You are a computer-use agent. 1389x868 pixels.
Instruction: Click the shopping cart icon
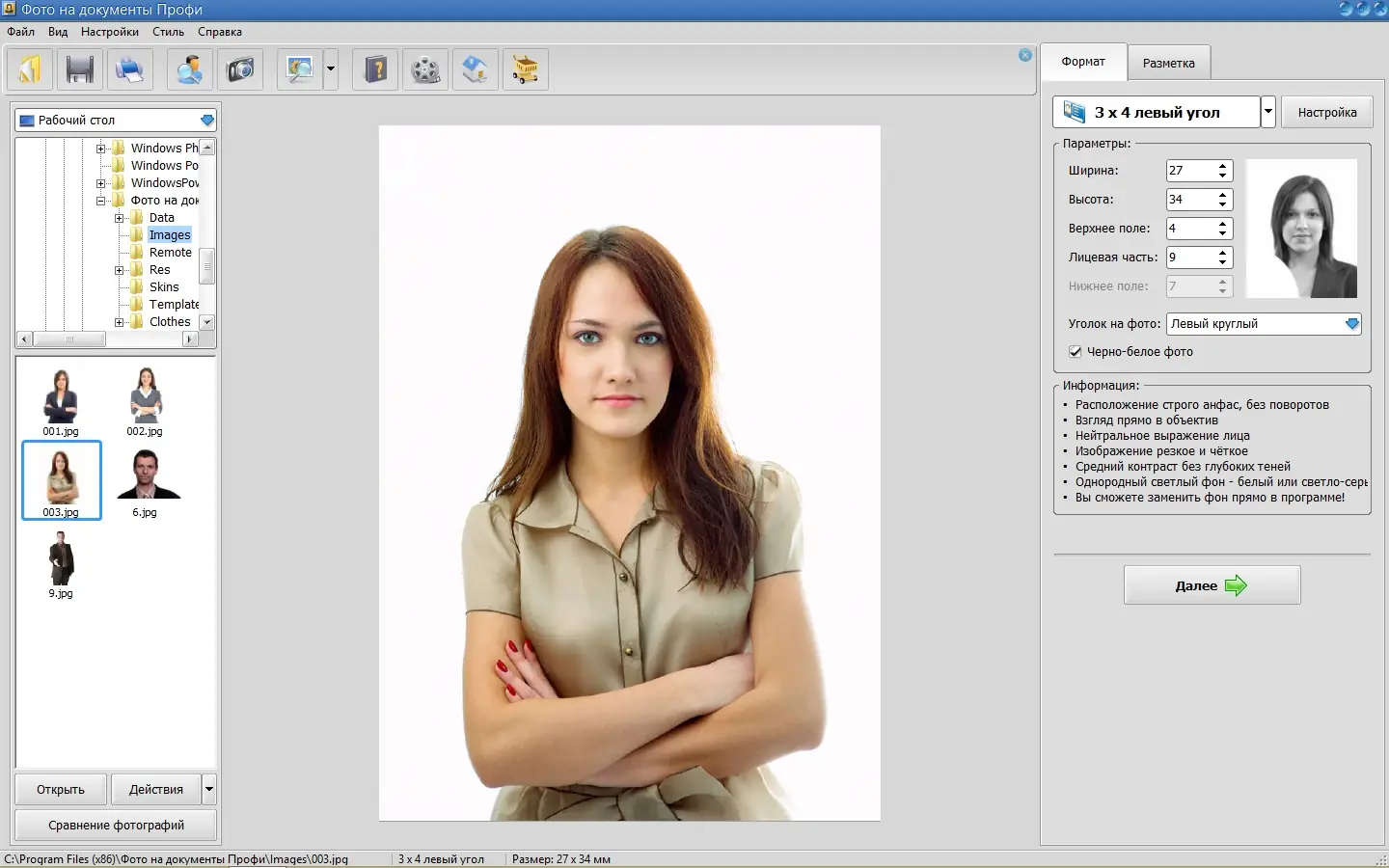point(525,69)
